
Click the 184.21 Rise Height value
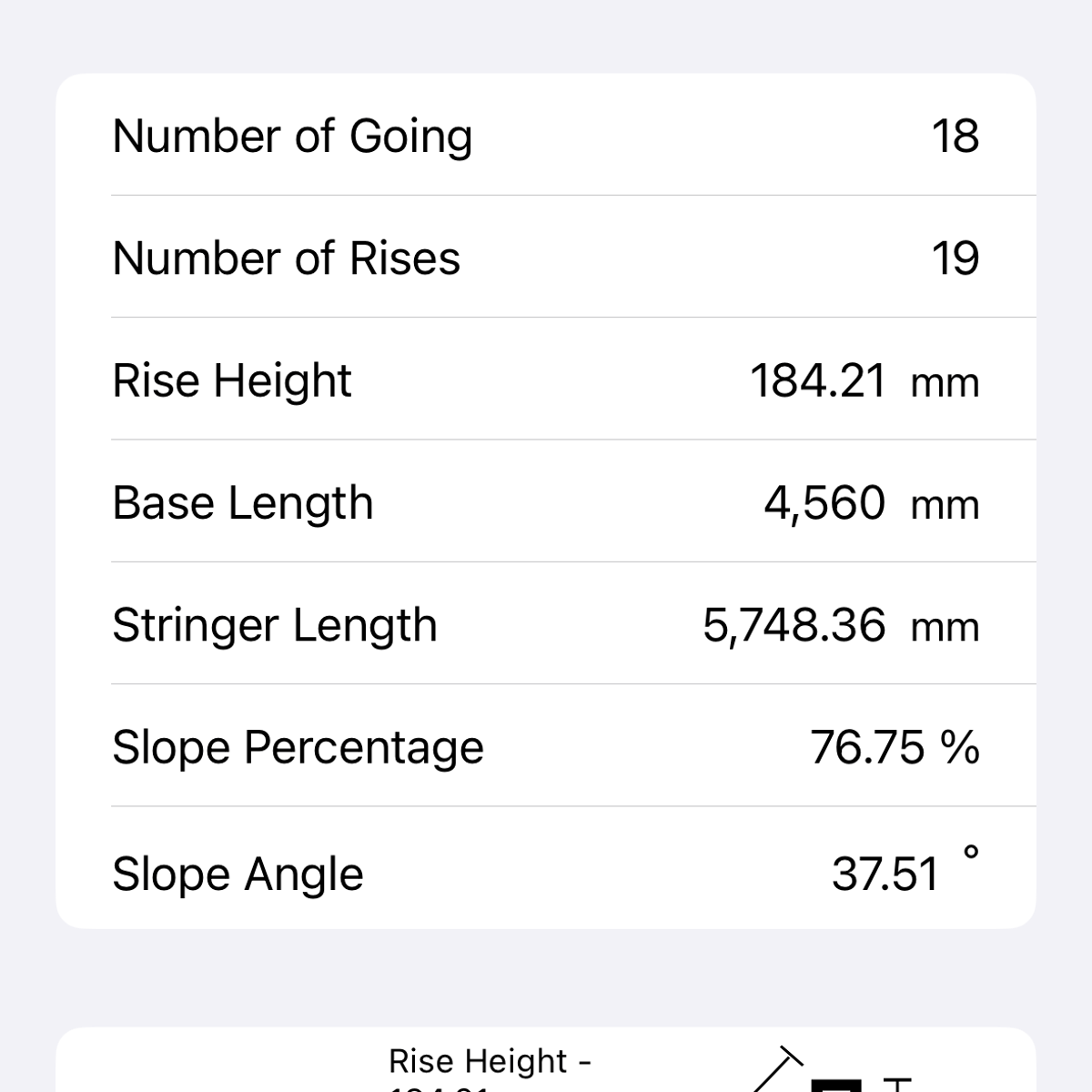pos(815,380)
